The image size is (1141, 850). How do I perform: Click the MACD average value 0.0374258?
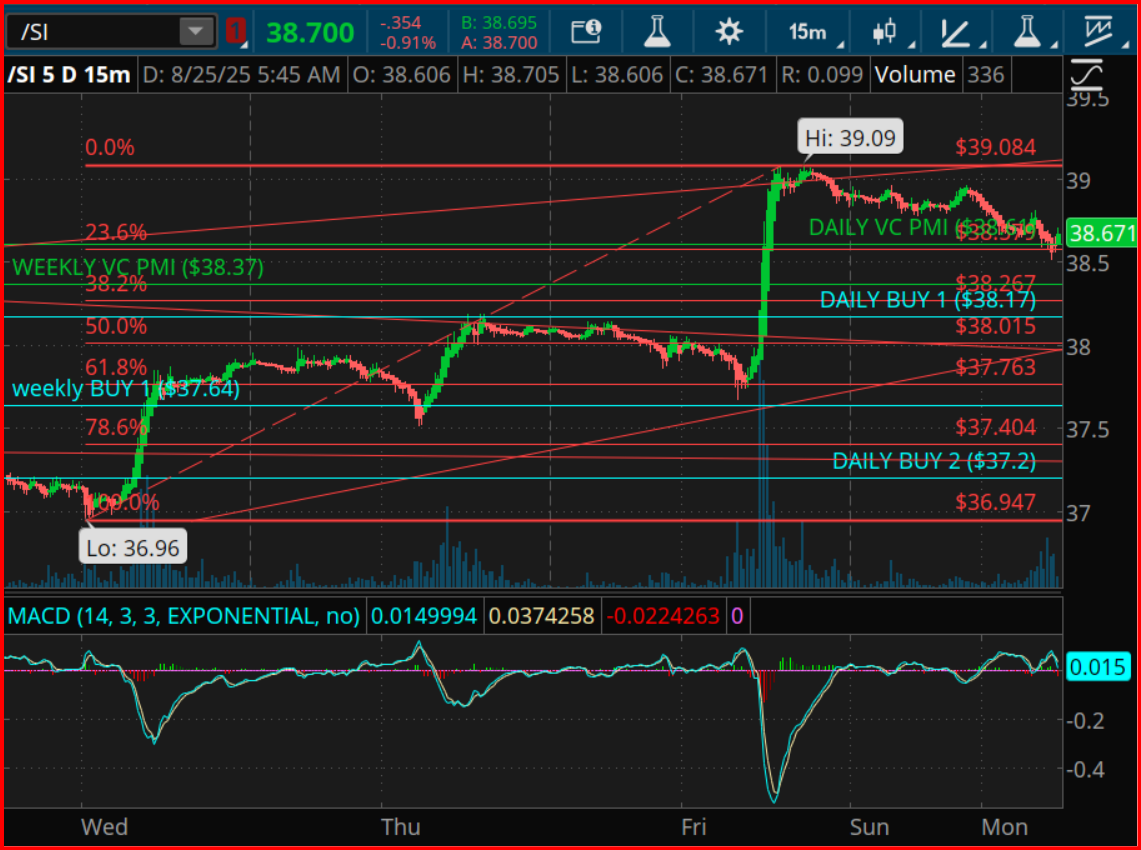pos(541,616)
